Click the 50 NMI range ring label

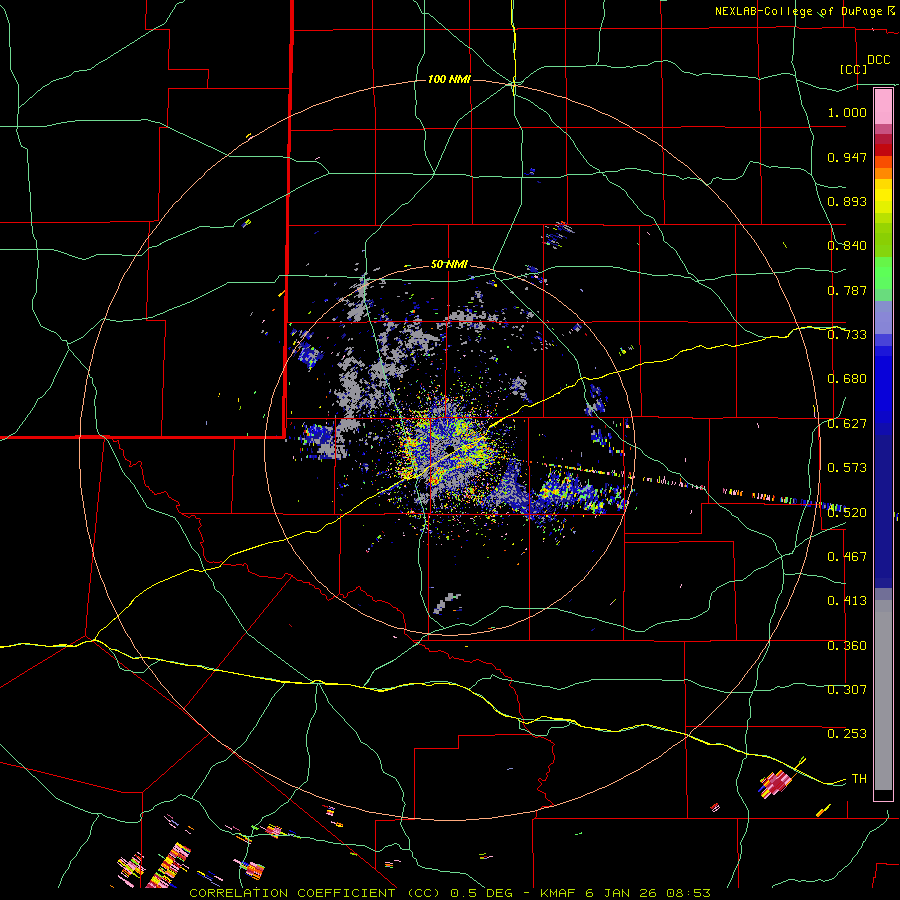(449, 264)
